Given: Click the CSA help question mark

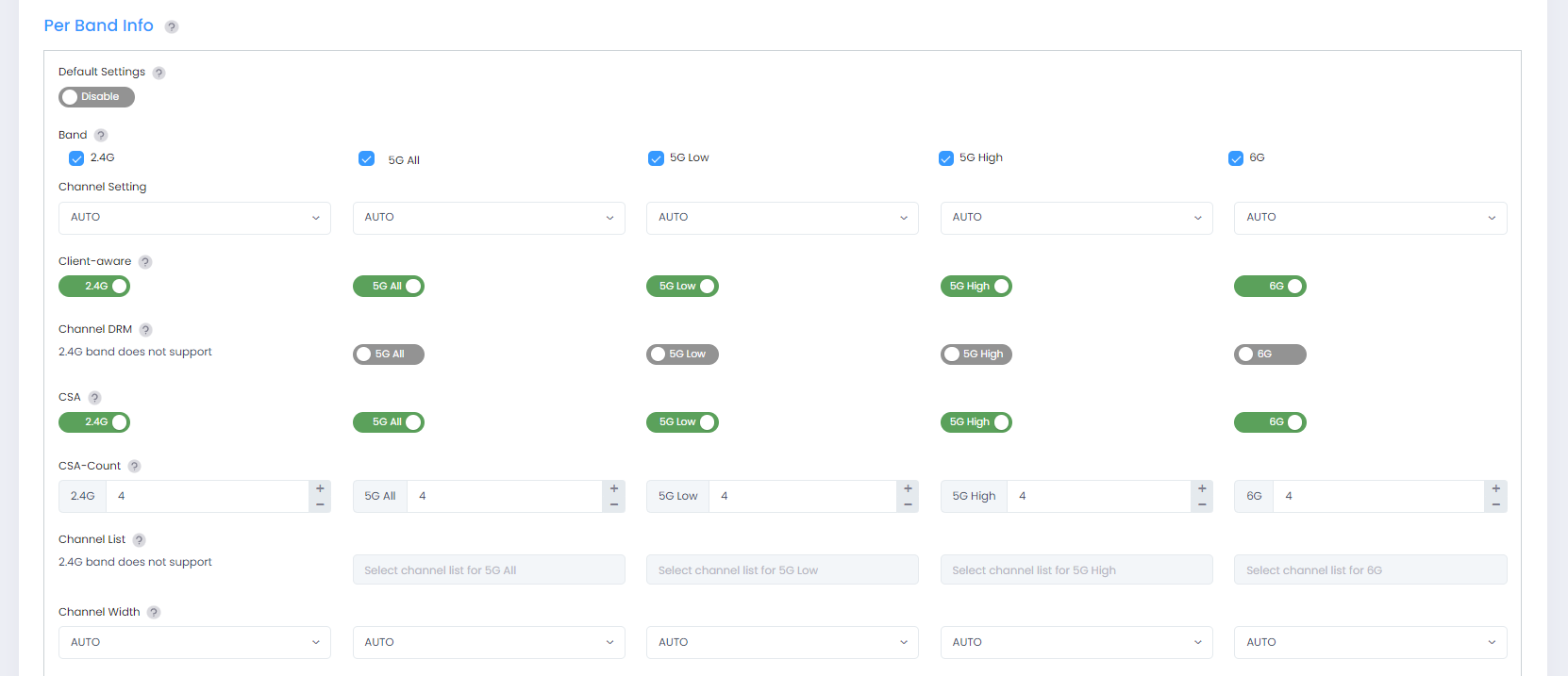Looking at the screenshot, I should [94, 398].
